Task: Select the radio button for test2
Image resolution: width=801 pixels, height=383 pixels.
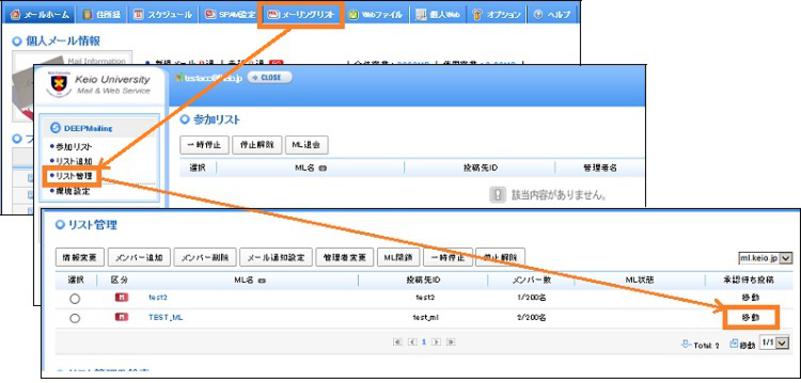Action: click(x=75, y=298)
